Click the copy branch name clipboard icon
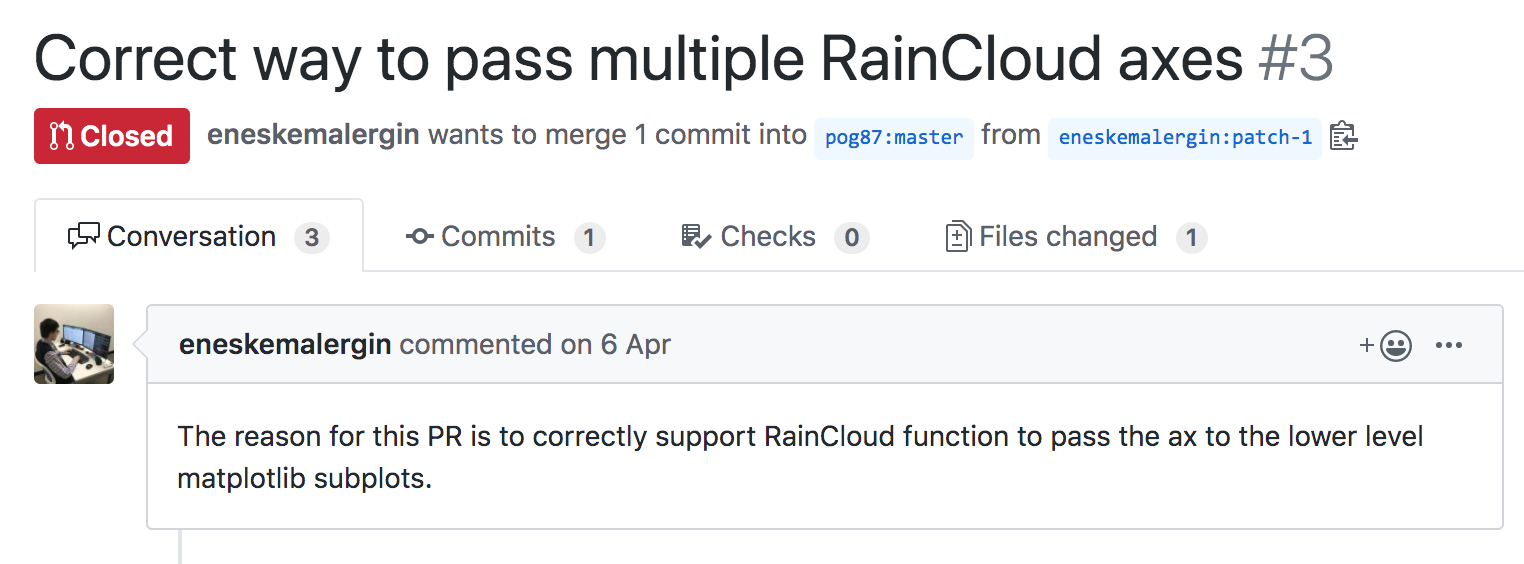The image size is (1524, 564). tap(1343, 136)
